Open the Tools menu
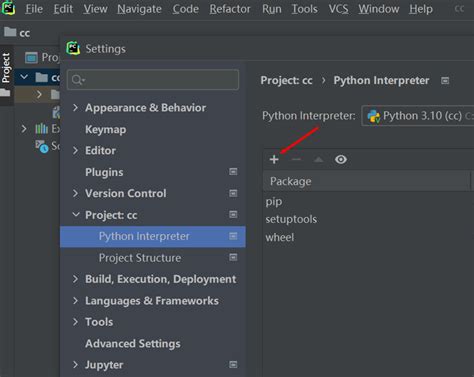 pos(305,9)
